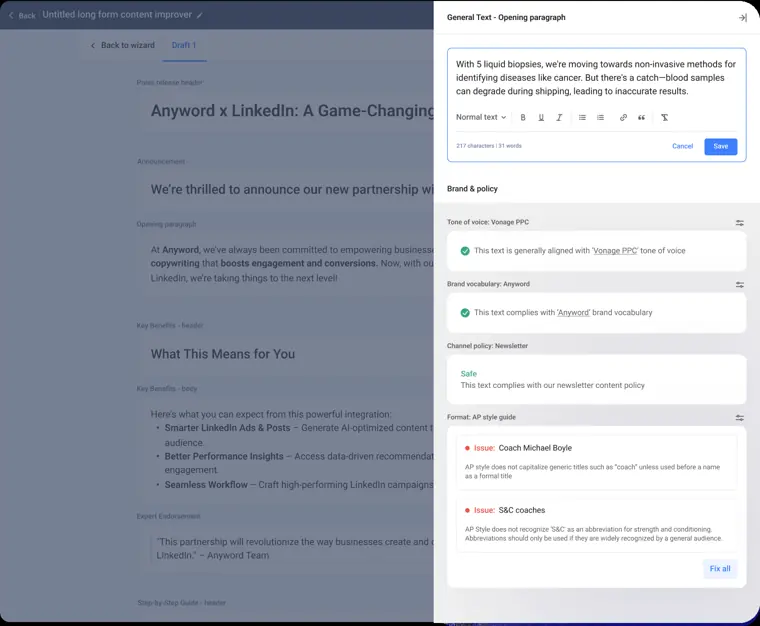Open the 'Anyword' brand vocabulary link

(573, 313)
